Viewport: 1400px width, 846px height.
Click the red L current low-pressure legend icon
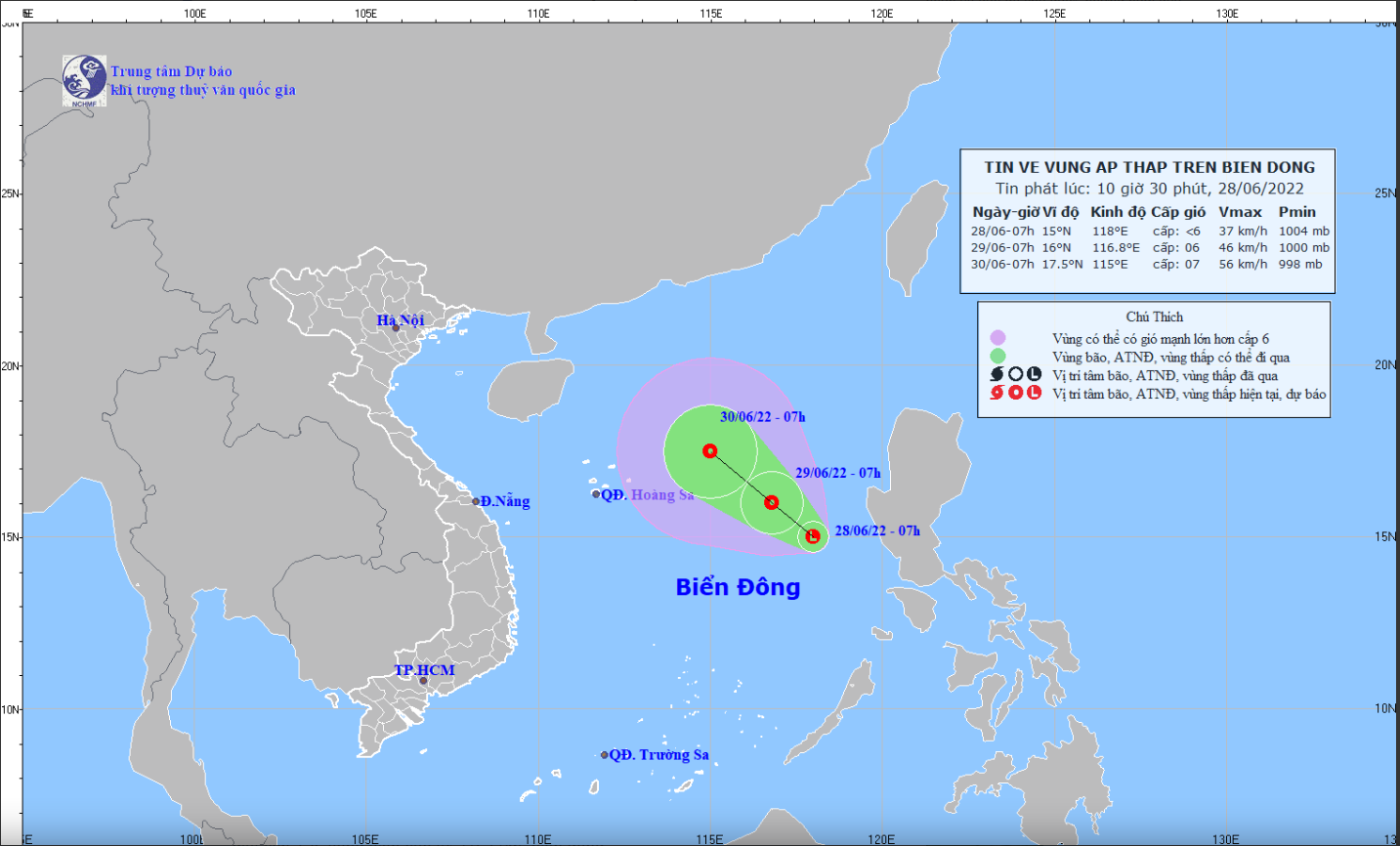(x=1034, y=393)
